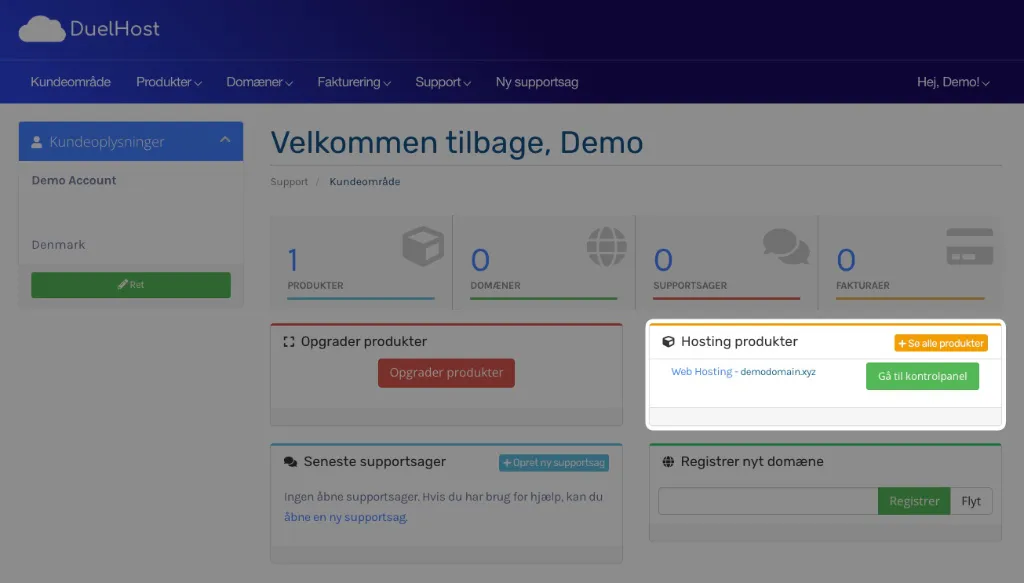1024x583 pixels.
Task: Click the red Opgrader produkter button
Action: point(446,373)
